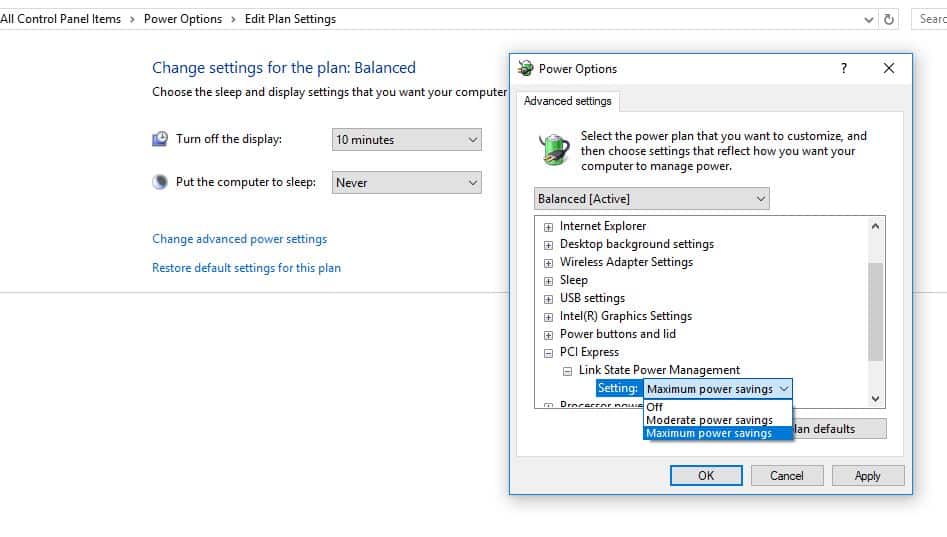Open the address bar history dropdown arrow
The image size is (947, 537).
tap(868, 19)
